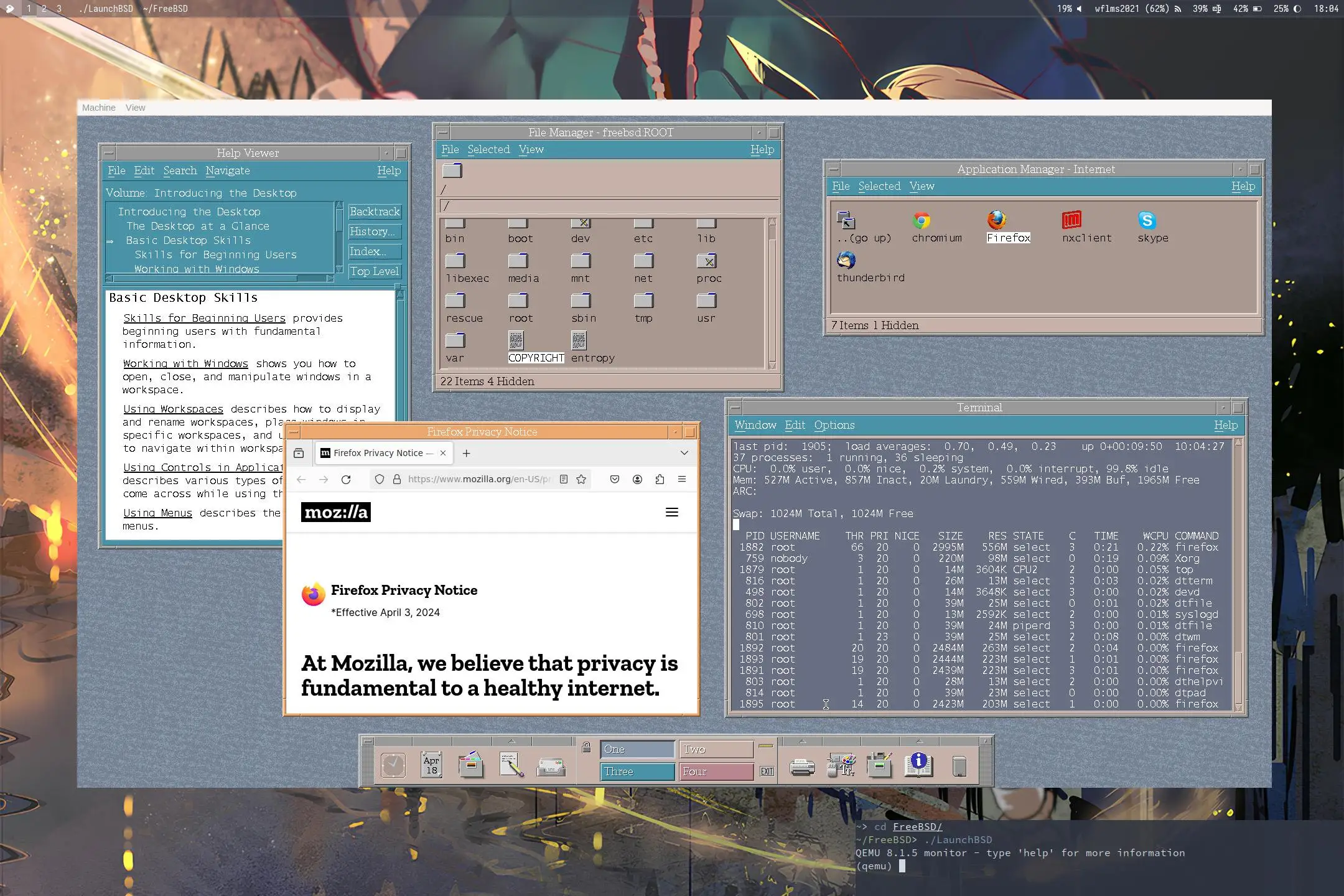This screenshot has width=1344, height=896.
Task: Select the etc folder in File Manager
Action: pos(643,230)
